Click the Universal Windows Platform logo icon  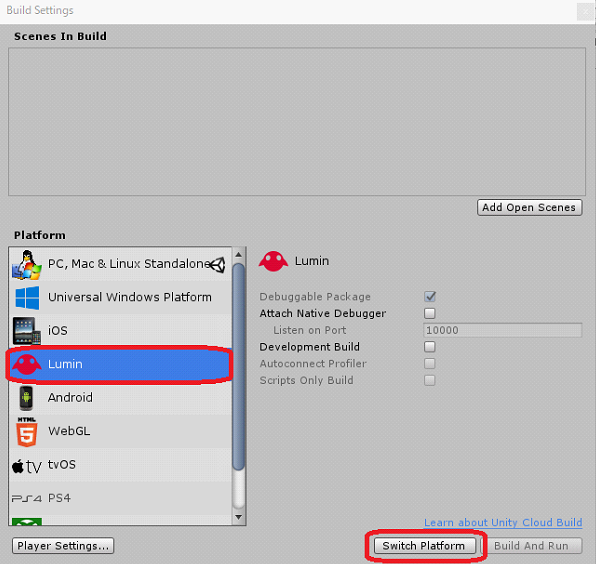(x=27, y=298)
